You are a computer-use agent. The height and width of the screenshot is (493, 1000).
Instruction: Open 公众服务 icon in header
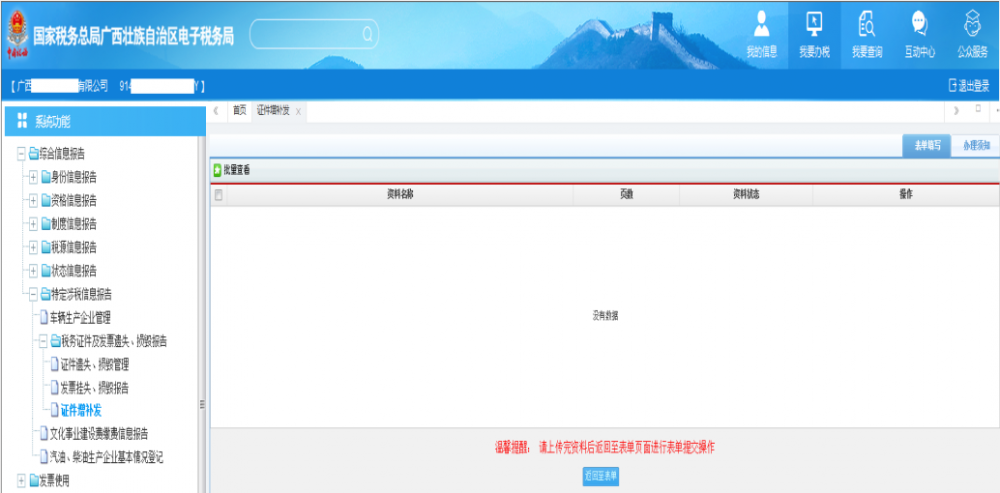point(972,34)
